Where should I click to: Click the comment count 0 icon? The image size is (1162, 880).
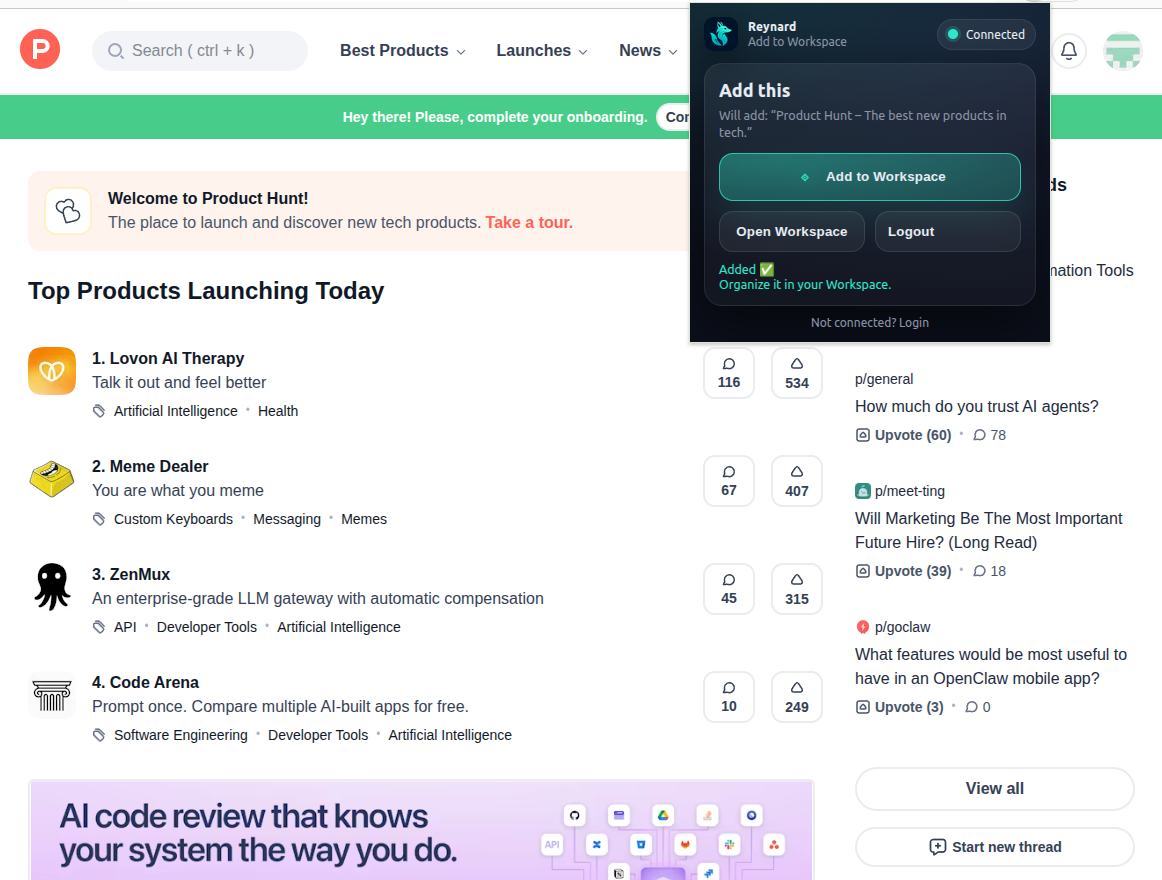click(972, 707)
